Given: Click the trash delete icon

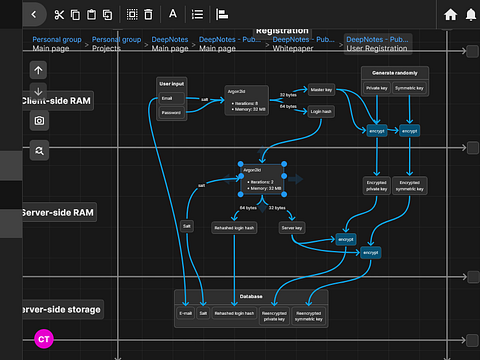Looking at the screenshot, I should (148, 15).
